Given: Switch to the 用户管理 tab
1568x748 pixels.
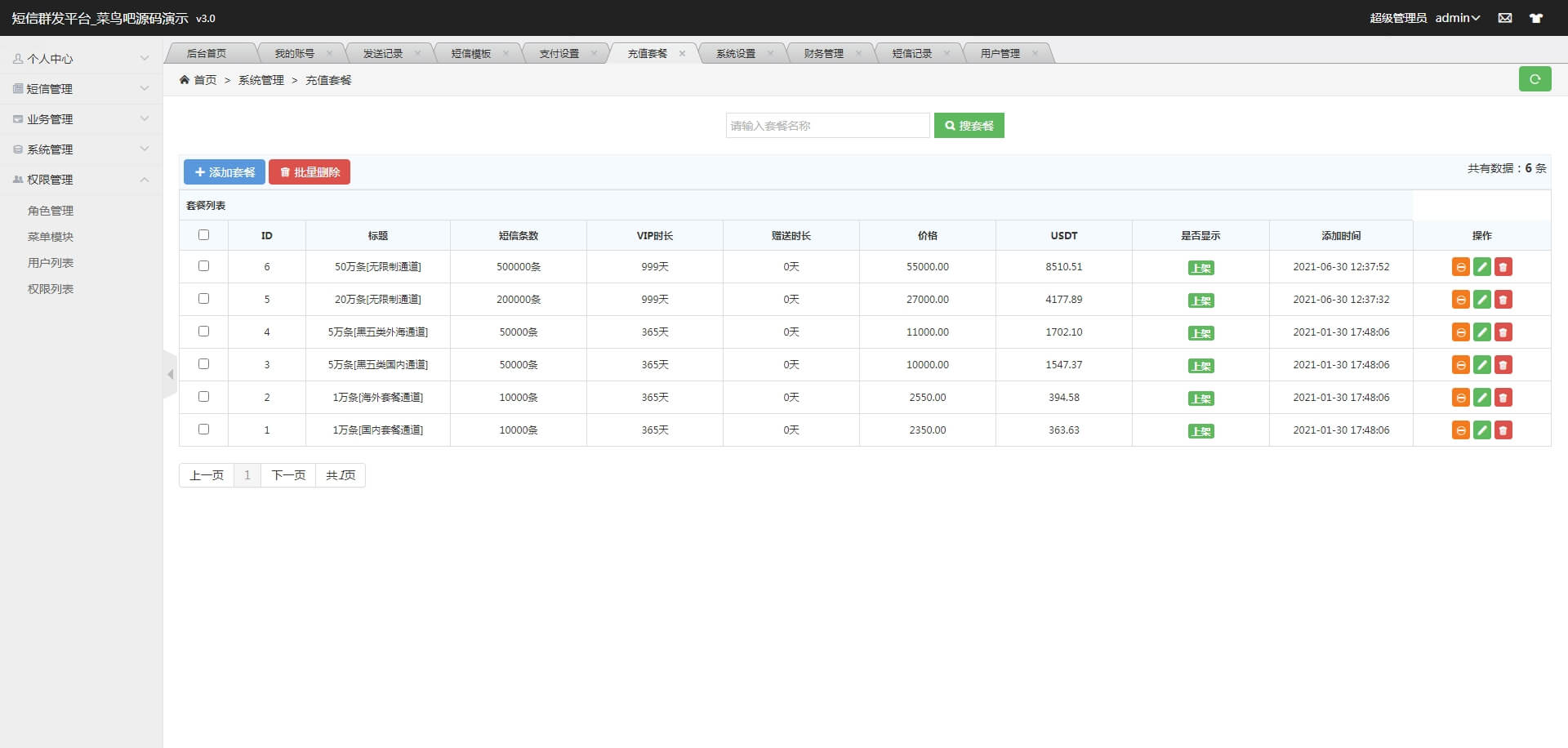Looking at the screenshot, I should pyautogui.click(x=1000, y=52).
